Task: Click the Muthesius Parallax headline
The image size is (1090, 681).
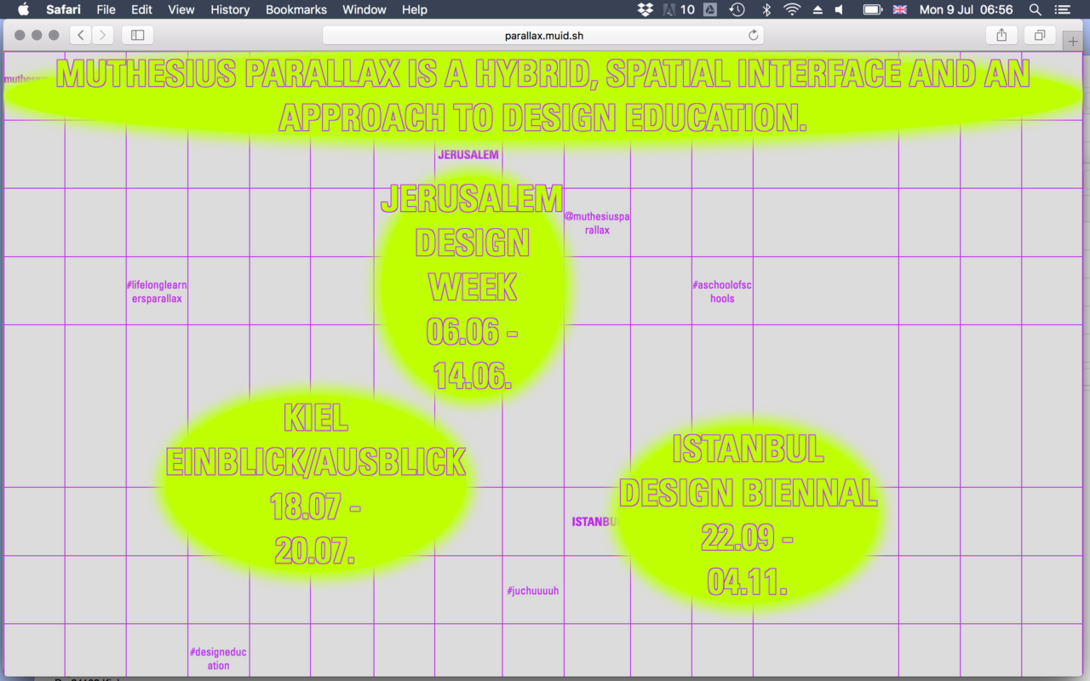Action: (x=543, y=96)
